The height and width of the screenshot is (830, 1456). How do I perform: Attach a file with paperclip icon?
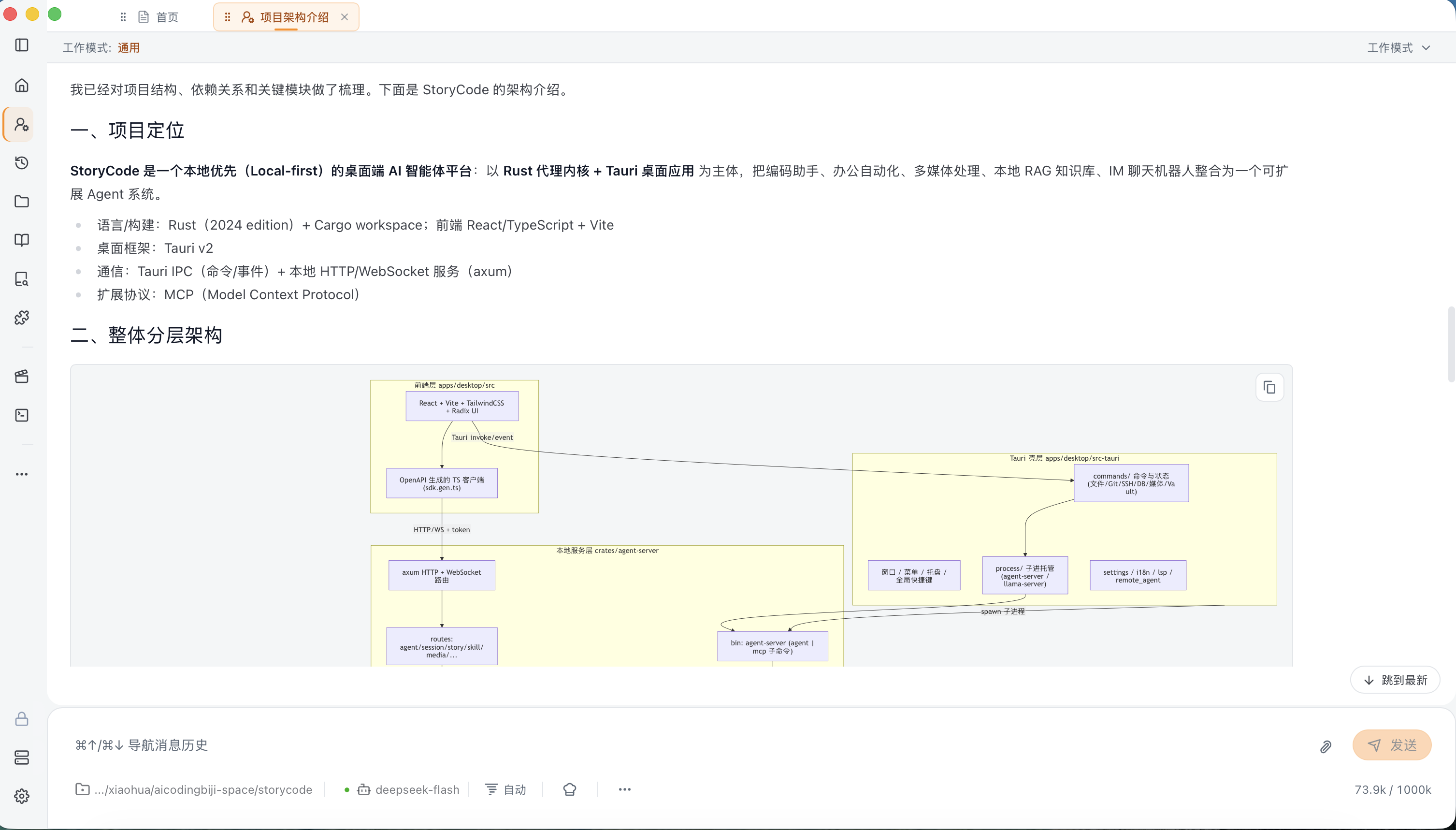[1326, 747]
